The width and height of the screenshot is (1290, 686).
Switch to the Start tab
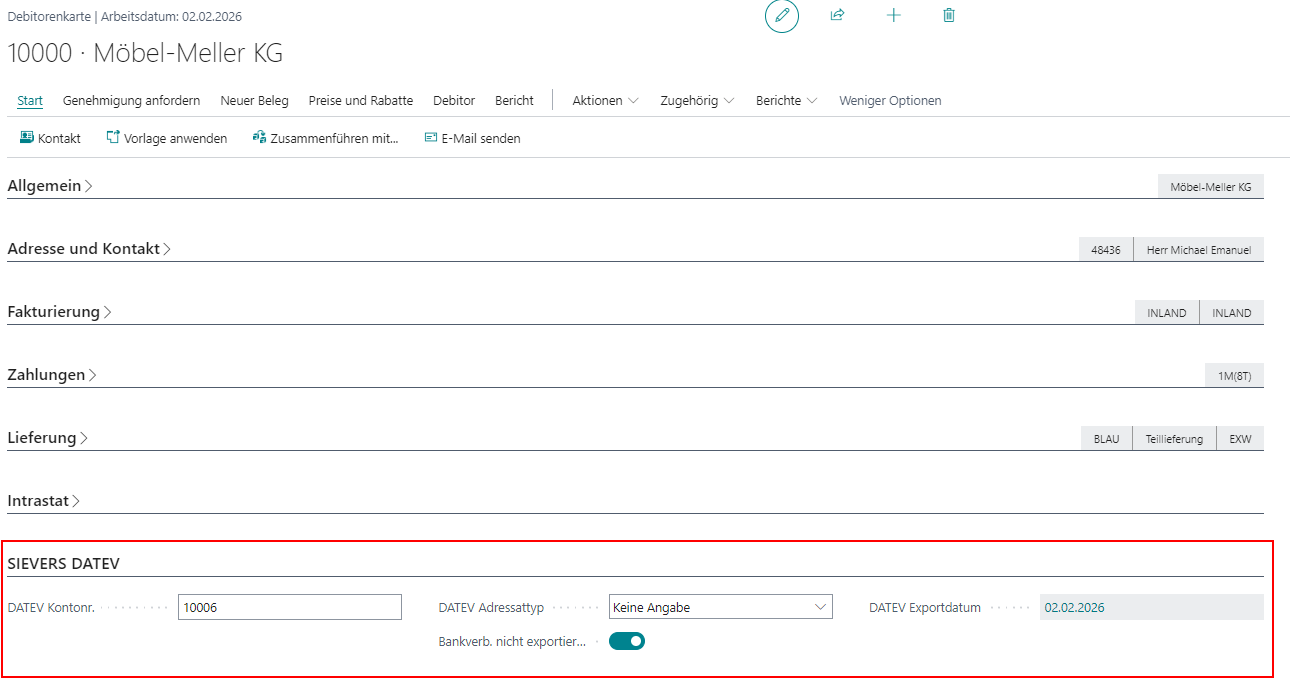30,101
